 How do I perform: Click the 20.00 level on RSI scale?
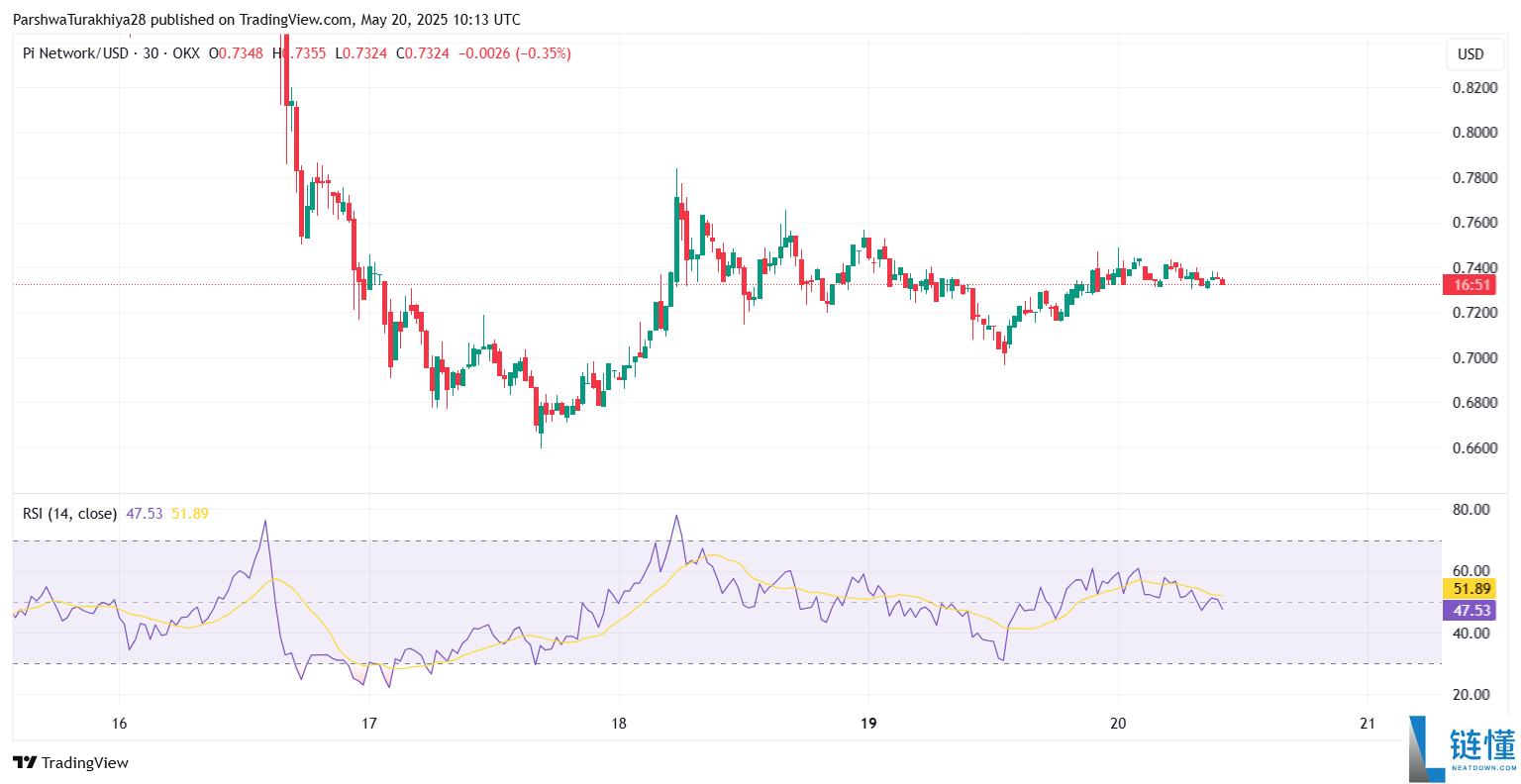tap(1470, 695)
